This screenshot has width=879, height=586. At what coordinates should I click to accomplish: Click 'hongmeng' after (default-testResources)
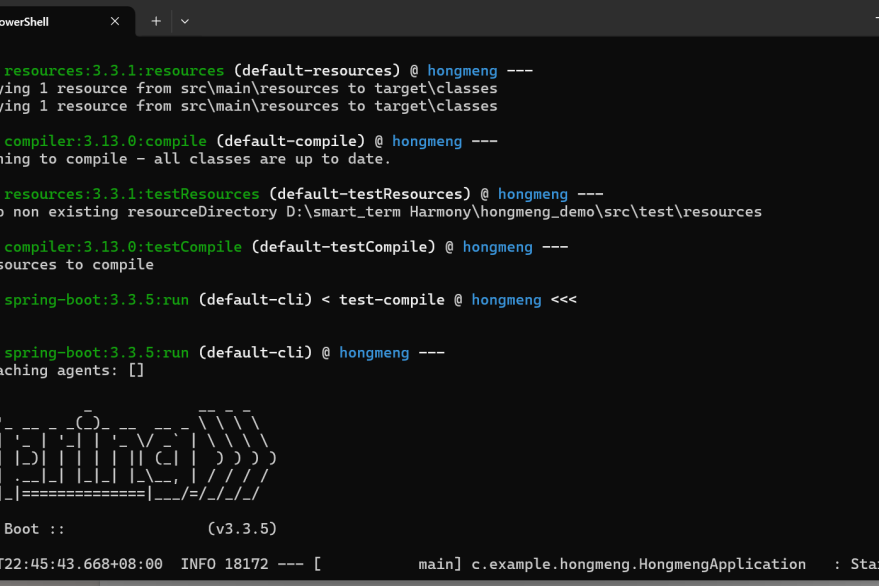click(533, 195)
